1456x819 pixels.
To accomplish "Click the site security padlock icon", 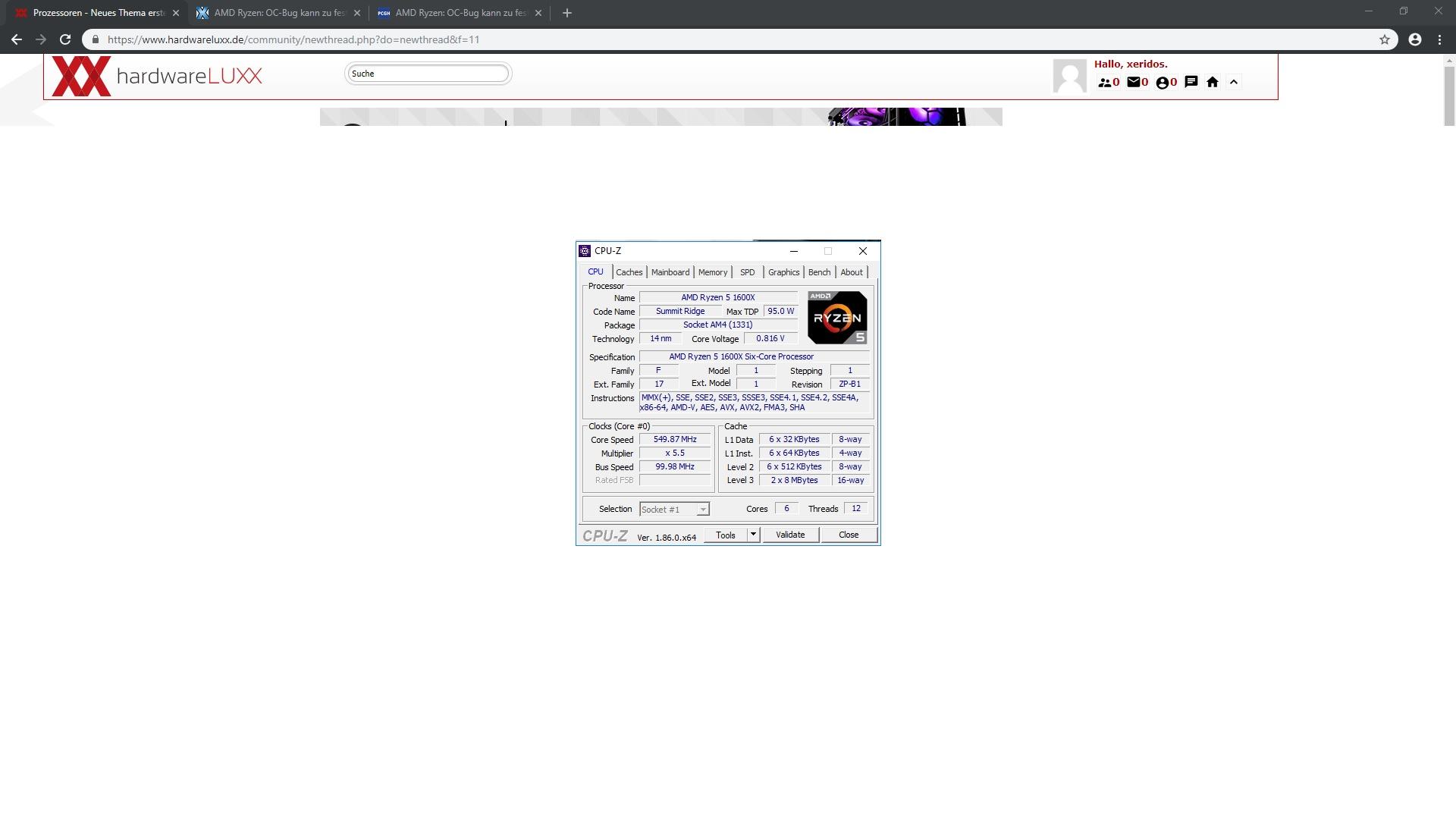I will pos(95,39).
